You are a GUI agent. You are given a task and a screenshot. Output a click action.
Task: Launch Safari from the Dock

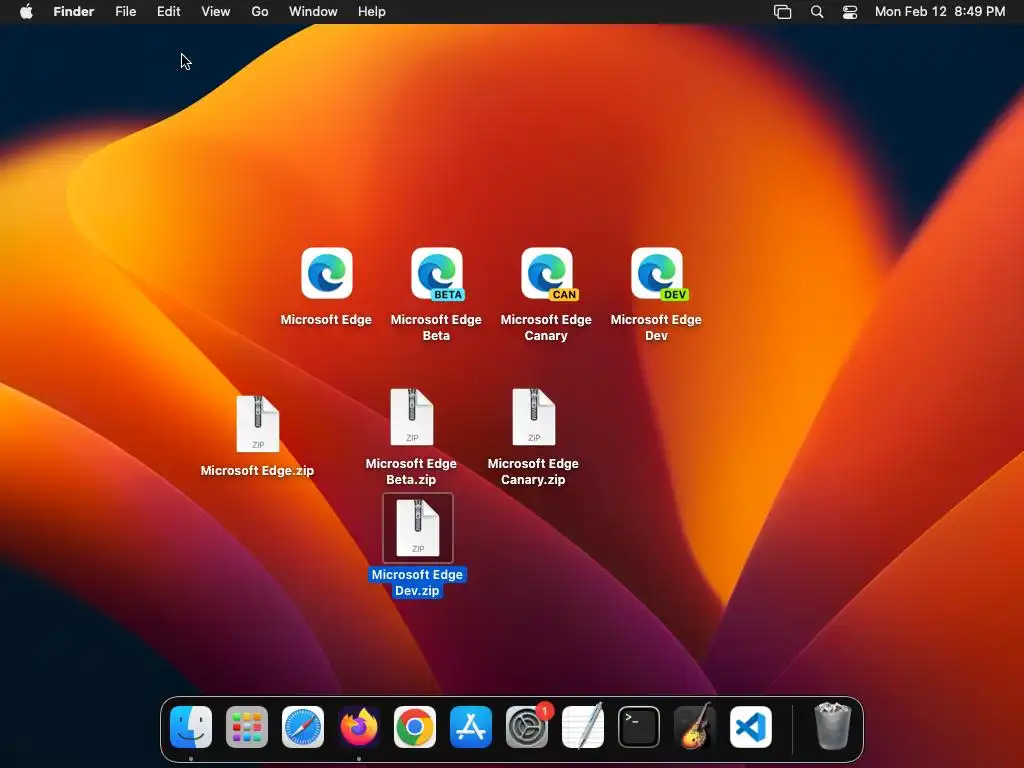point(303,727)
